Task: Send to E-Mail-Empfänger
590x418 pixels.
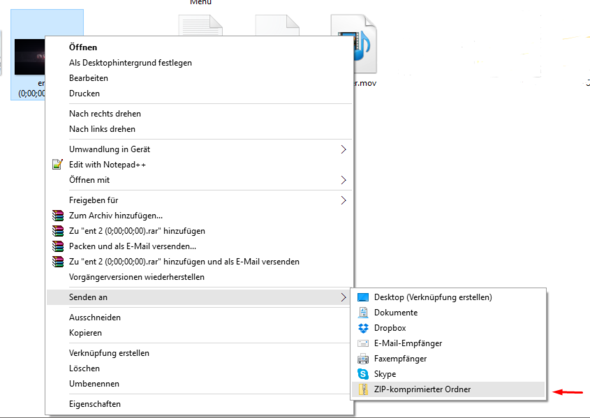Action: pos(448,344)
